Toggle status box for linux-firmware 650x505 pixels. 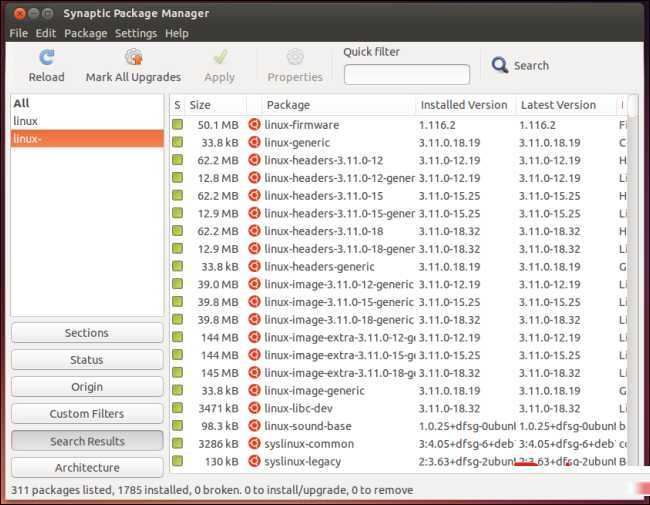[177, 124]
